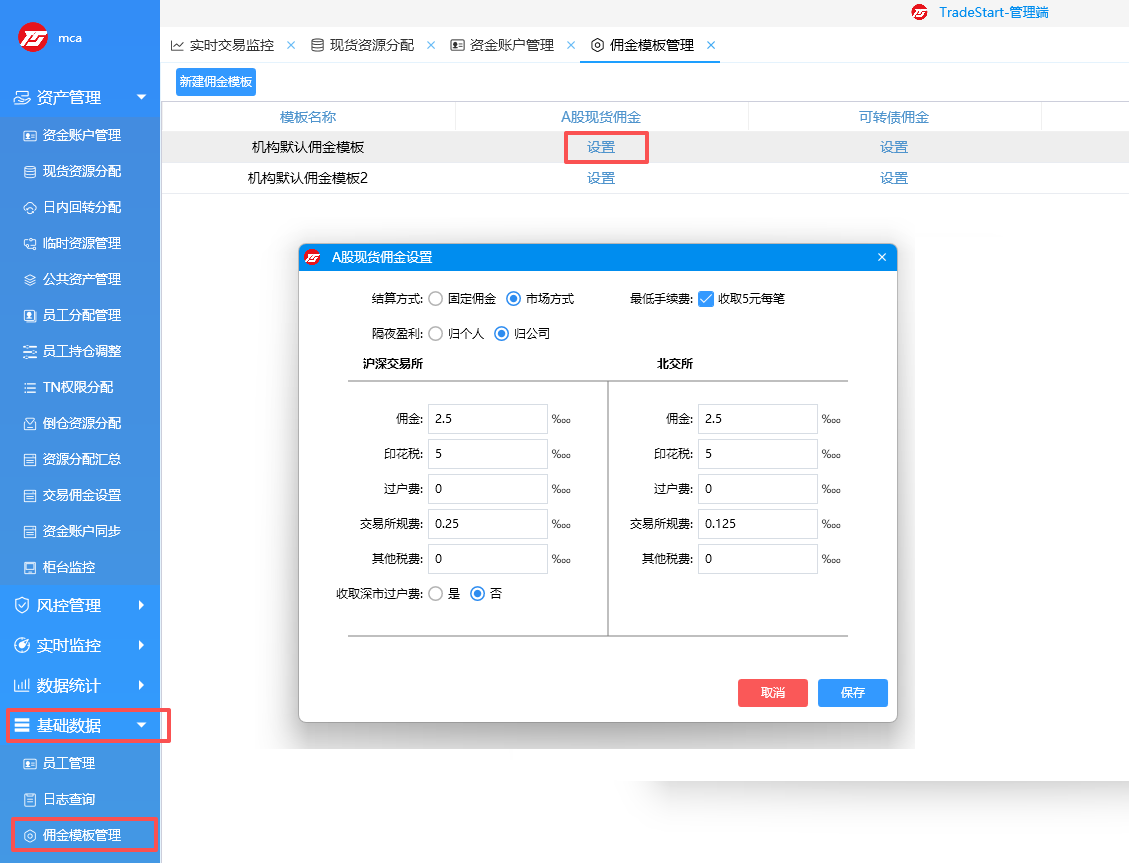Image resolution: width=1129 pixels, height=863 pixels.
Task: Expand the 风控管理 section arrow
Action: click(141, 605)
